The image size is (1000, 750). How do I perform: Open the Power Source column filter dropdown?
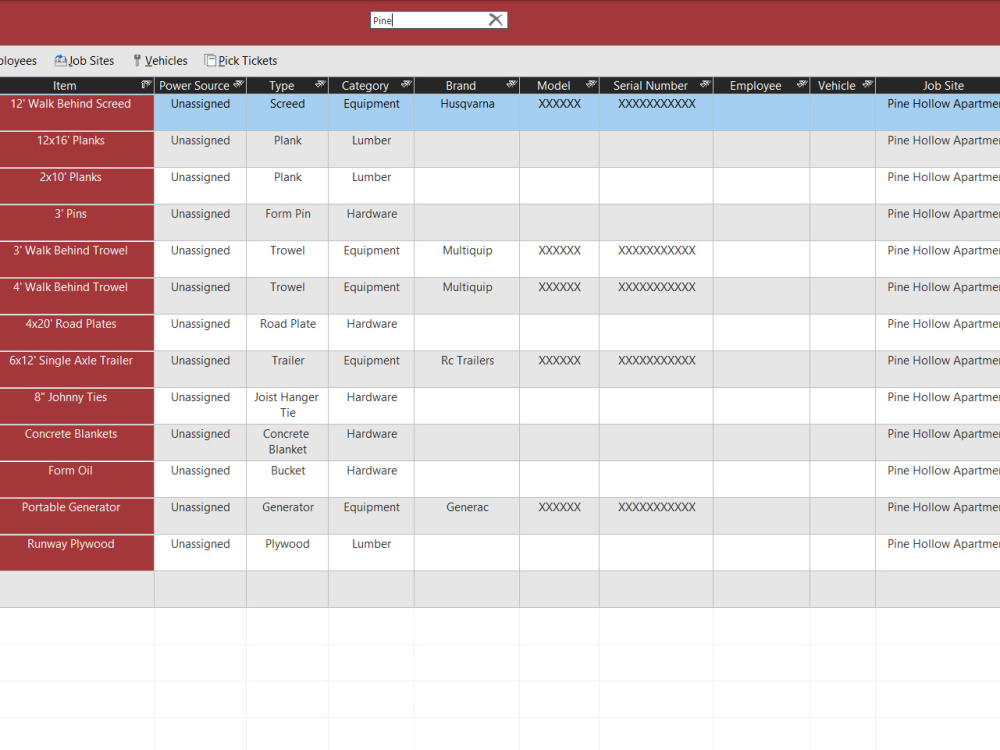[x=239, y=84]
